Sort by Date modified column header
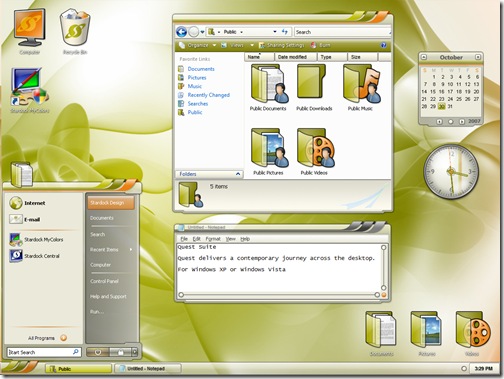 click(296, 57)
